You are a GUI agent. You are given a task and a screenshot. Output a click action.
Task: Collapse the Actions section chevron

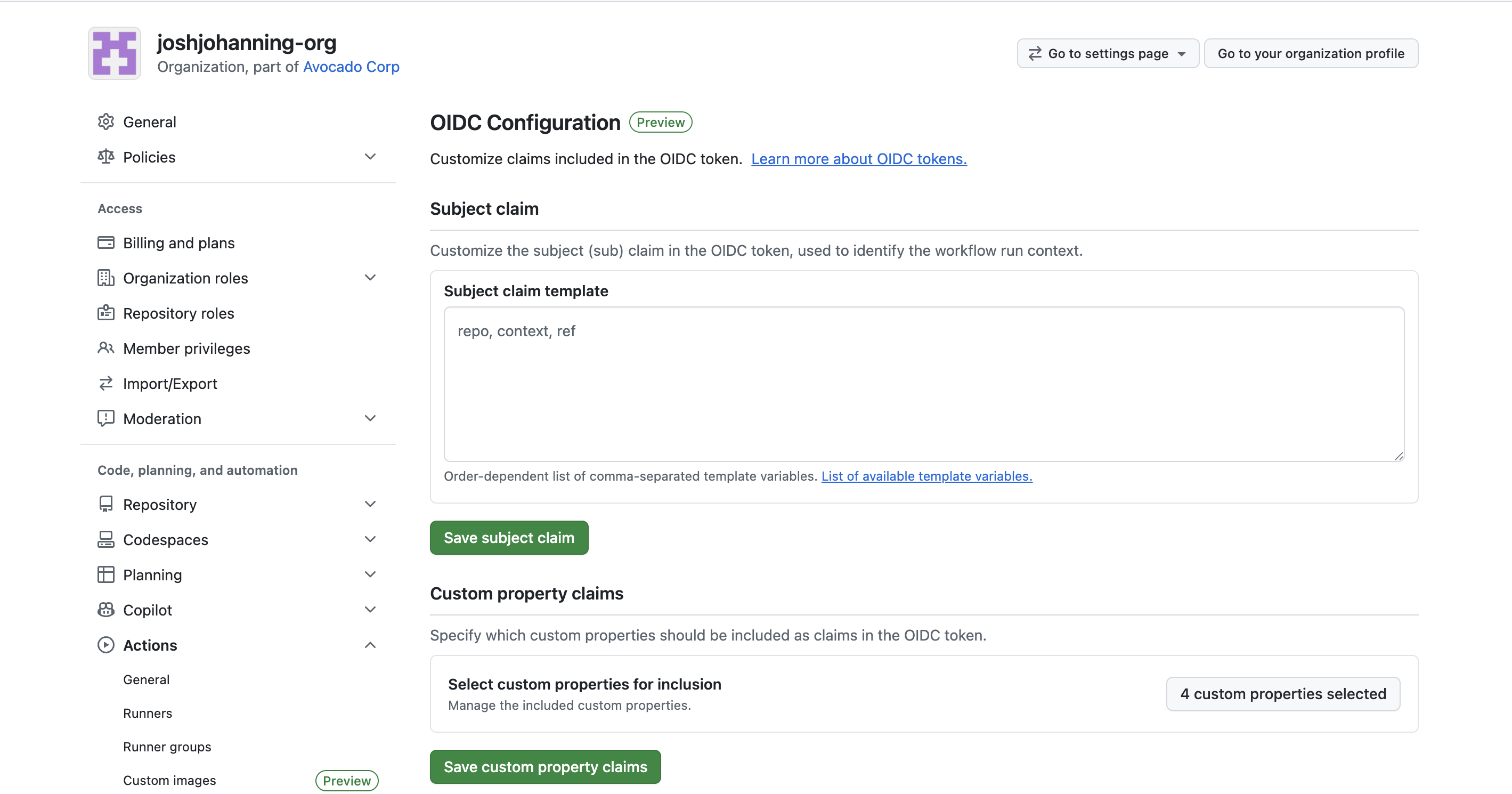point(370,645)
